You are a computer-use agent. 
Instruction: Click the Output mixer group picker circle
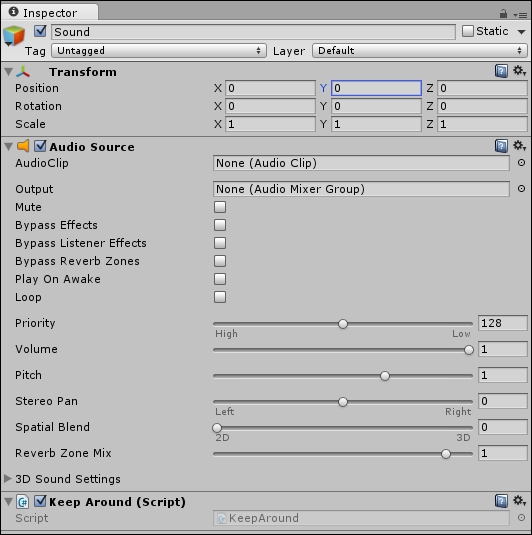(521, 189)
